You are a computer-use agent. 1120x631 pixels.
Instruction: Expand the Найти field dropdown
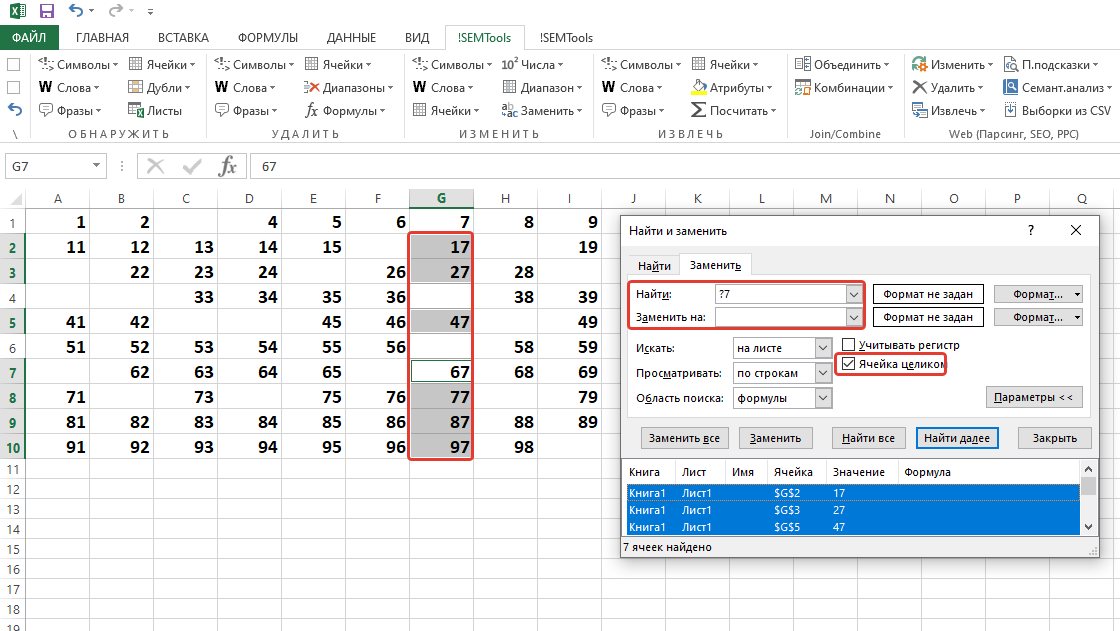(854, 294)
